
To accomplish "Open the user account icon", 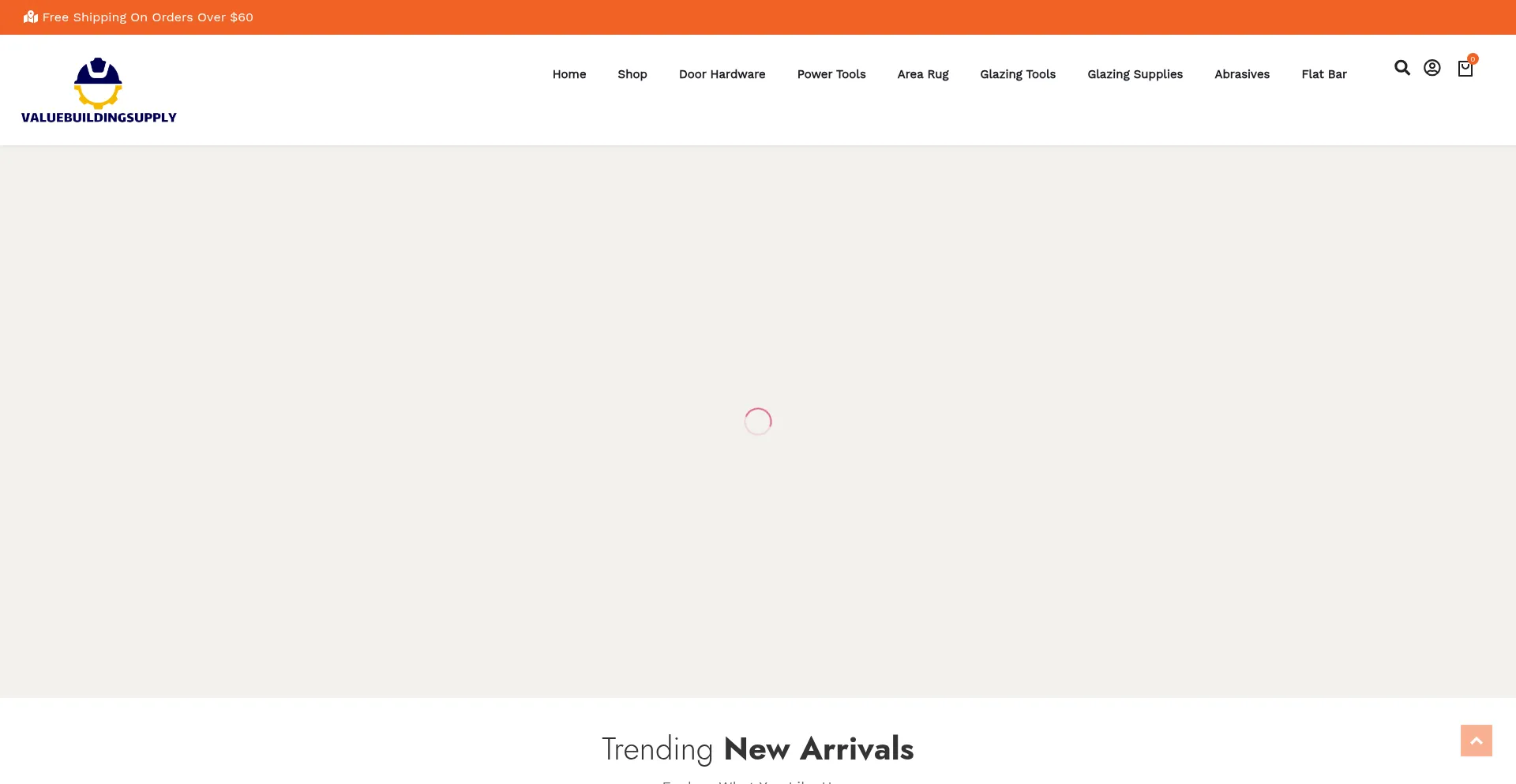I will [1432, 68].
